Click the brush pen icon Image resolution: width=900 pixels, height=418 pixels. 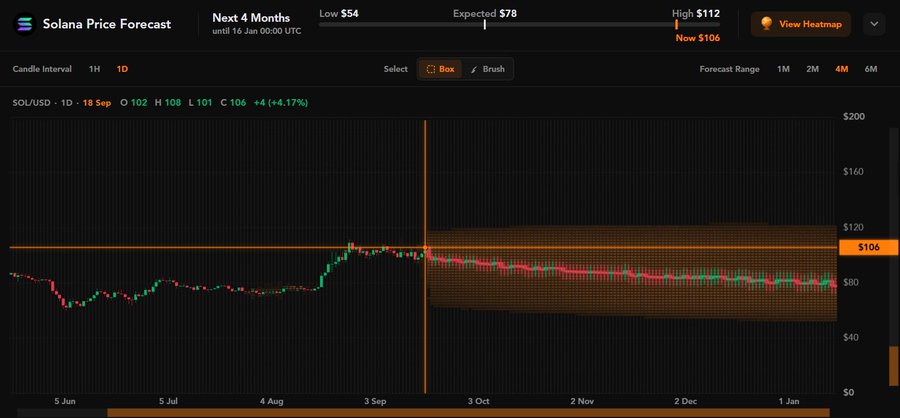click(x=474, y=69)
